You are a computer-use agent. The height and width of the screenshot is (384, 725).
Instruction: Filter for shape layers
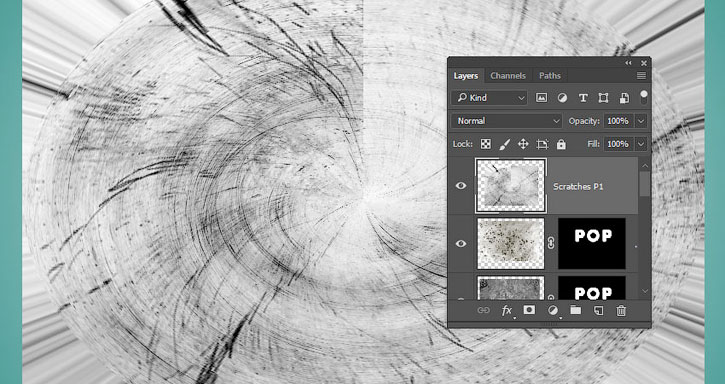[x=603, y=98]
